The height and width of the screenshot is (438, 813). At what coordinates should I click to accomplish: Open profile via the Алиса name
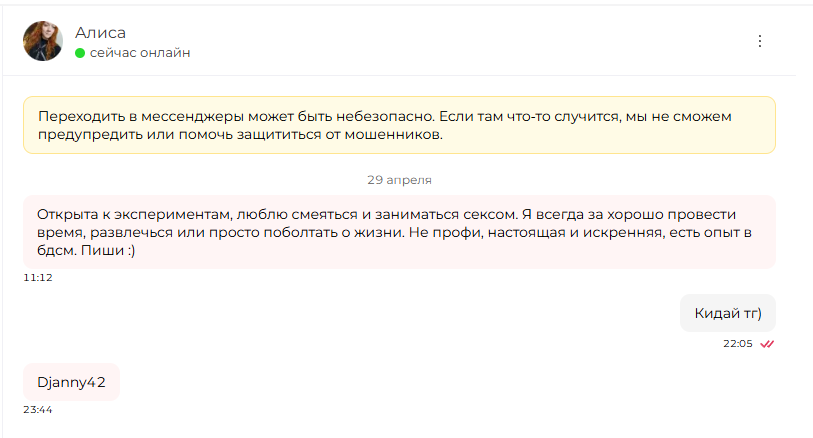point(101,33)
